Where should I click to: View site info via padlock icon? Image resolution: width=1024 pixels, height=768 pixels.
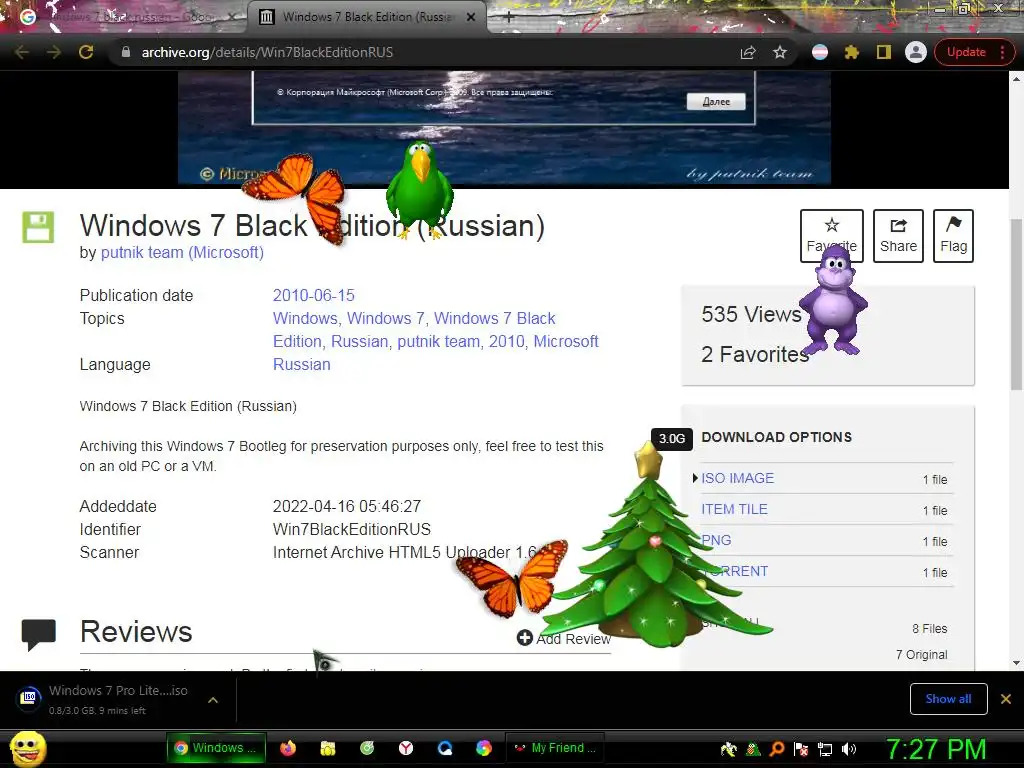click(126, 52)
